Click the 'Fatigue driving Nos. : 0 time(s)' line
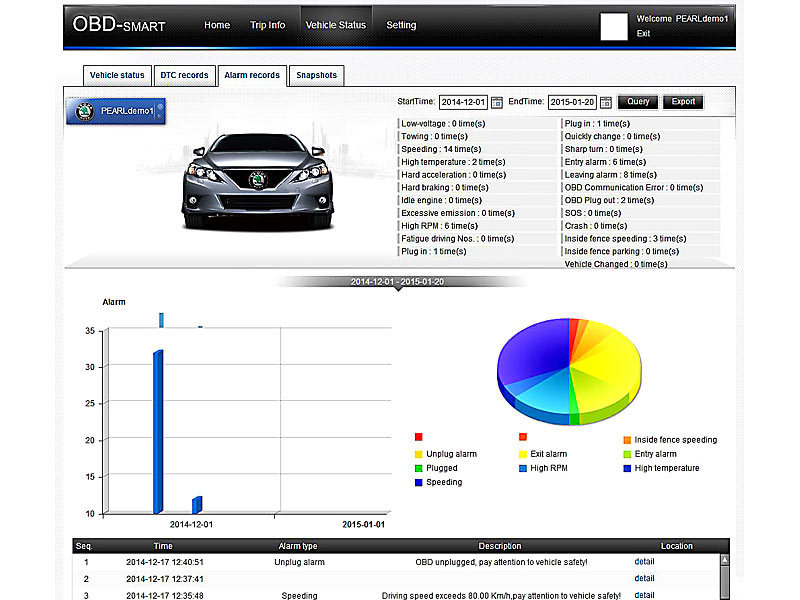Viewport: 800px width, 600px height. pos(458,238)
